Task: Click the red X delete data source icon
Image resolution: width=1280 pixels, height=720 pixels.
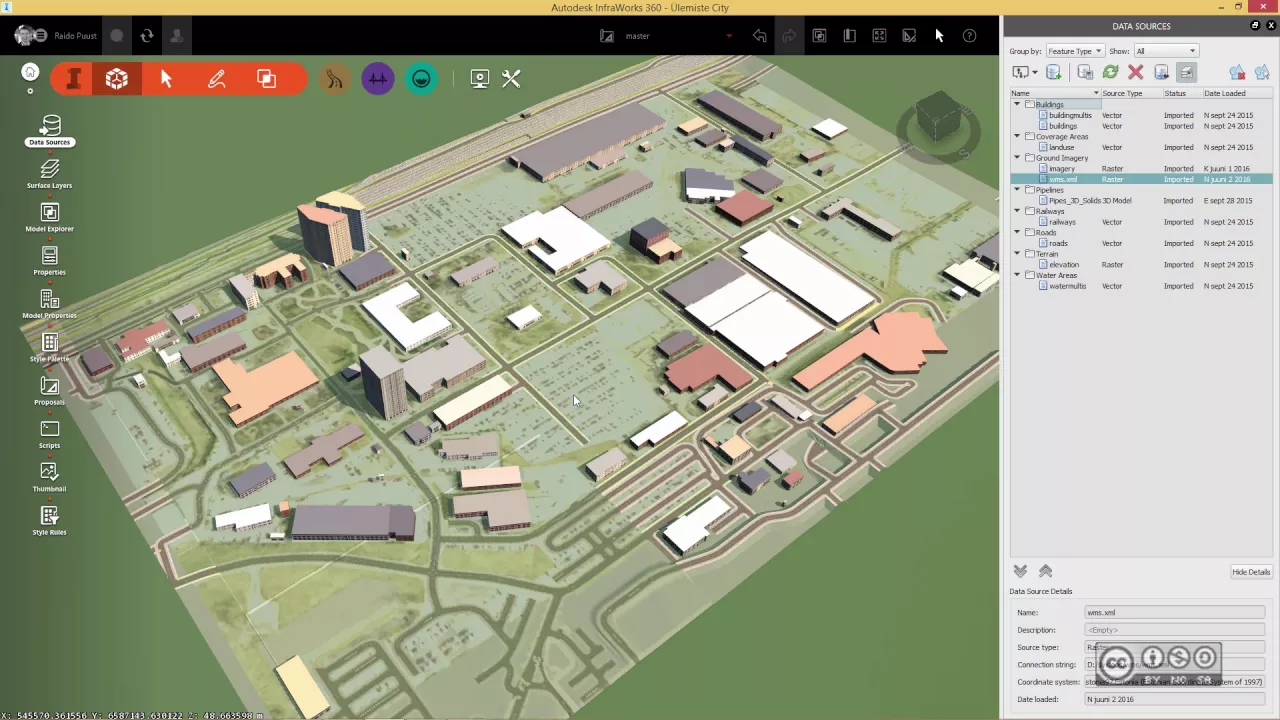Action: (x=1136, y=72)
